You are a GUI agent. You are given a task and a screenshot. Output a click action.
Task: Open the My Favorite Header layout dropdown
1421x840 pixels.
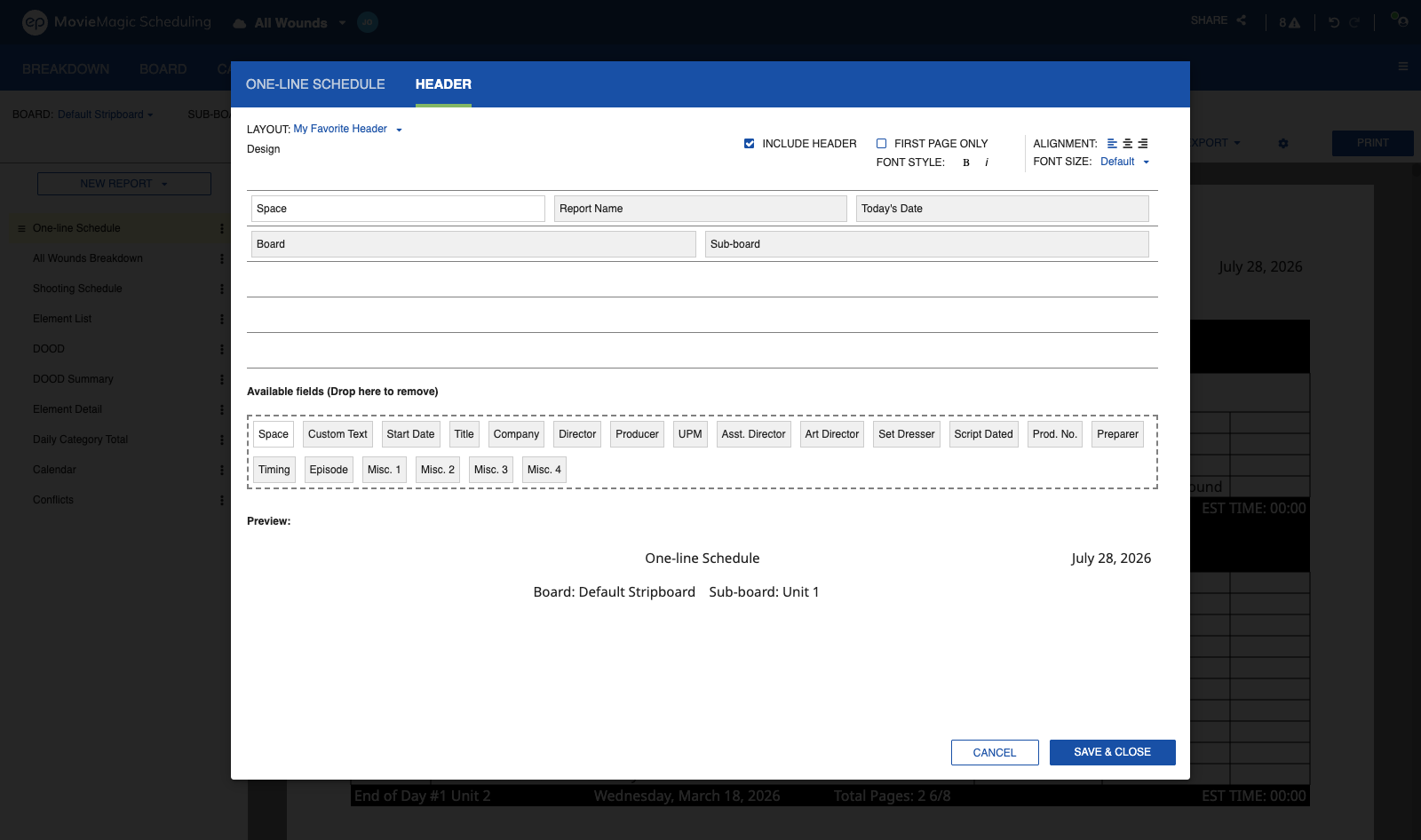point(348,129)
